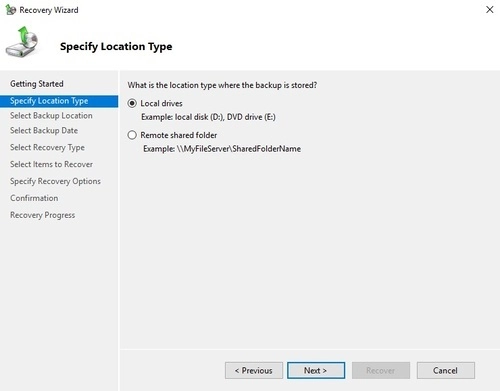Close the Recovery Wizard window

coord(490,10)
